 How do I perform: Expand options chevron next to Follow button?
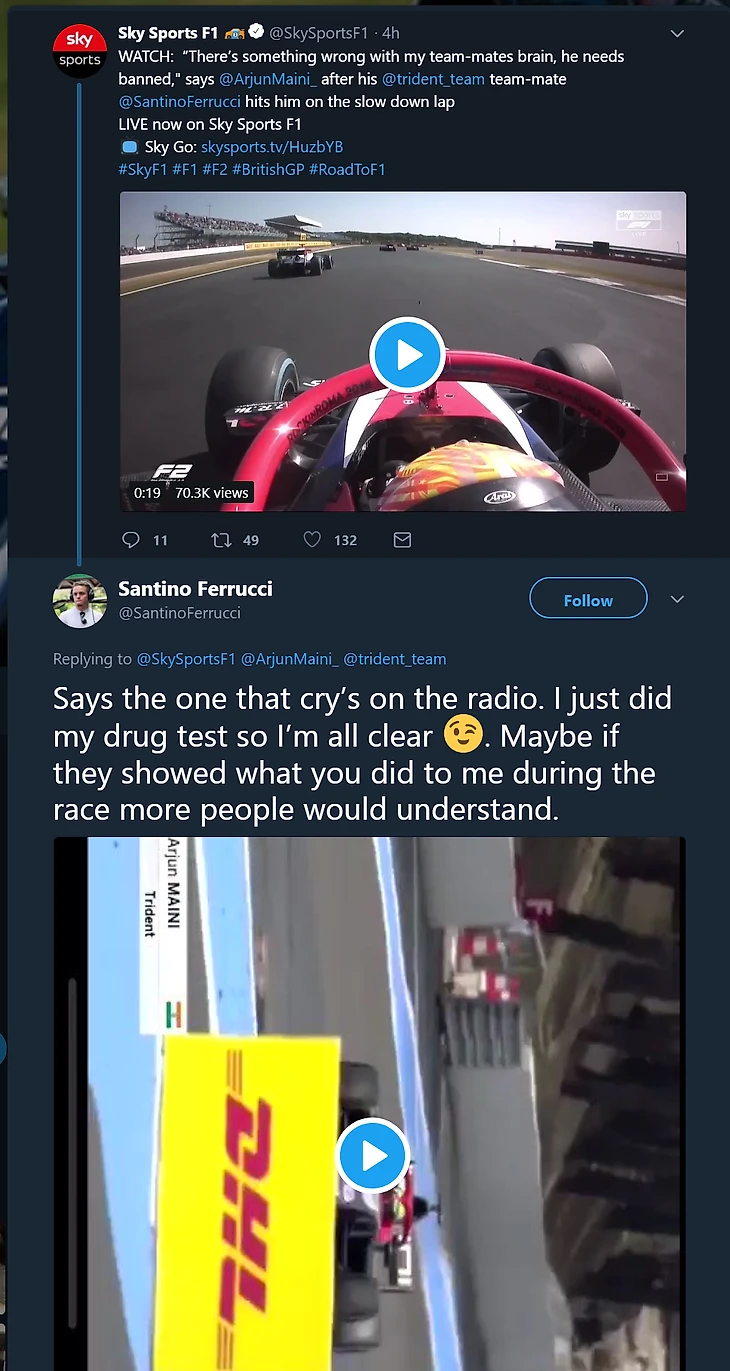677,600
